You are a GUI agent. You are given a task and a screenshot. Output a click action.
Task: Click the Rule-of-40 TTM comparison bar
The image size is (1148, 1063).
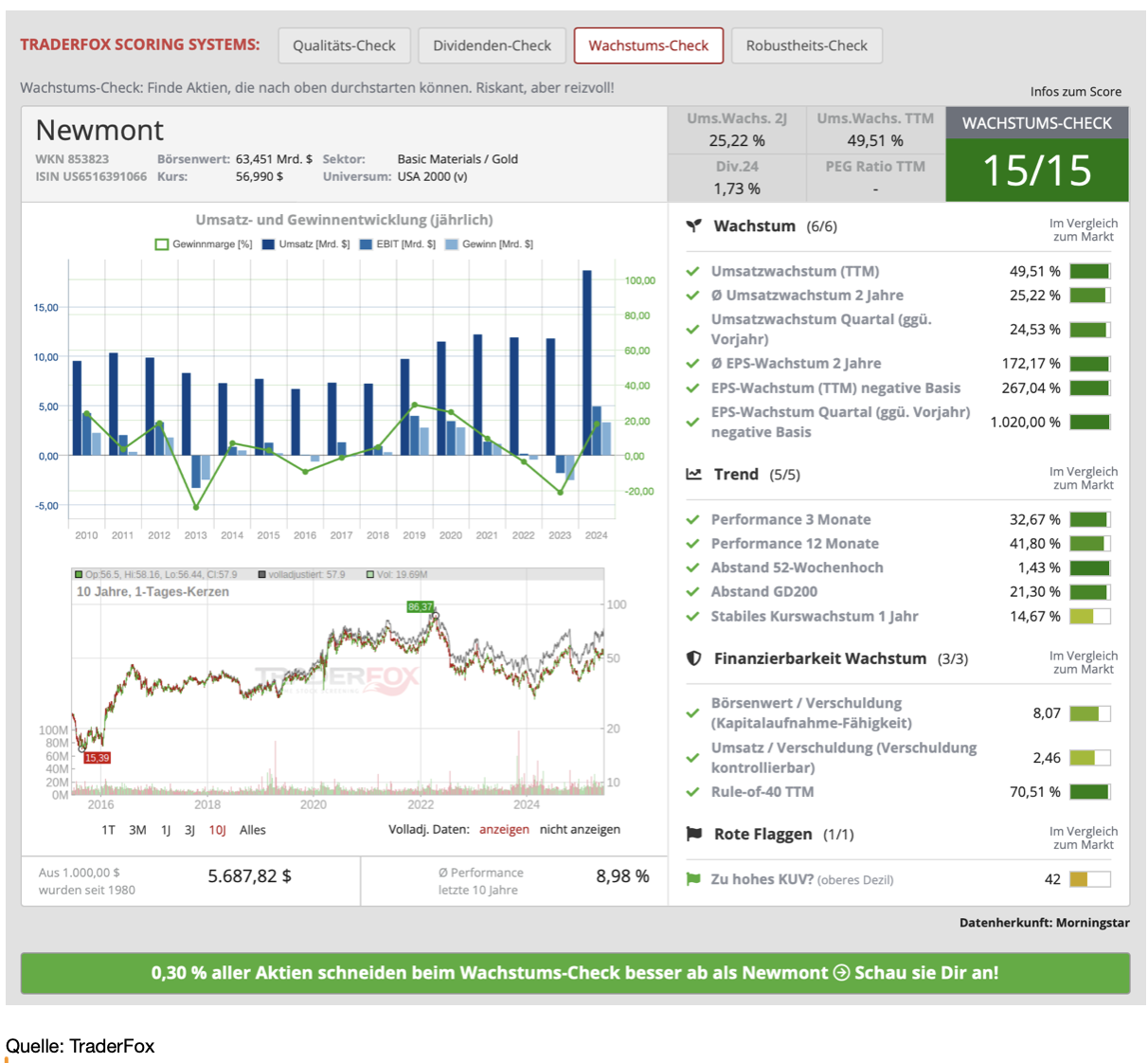[1090, 792]
